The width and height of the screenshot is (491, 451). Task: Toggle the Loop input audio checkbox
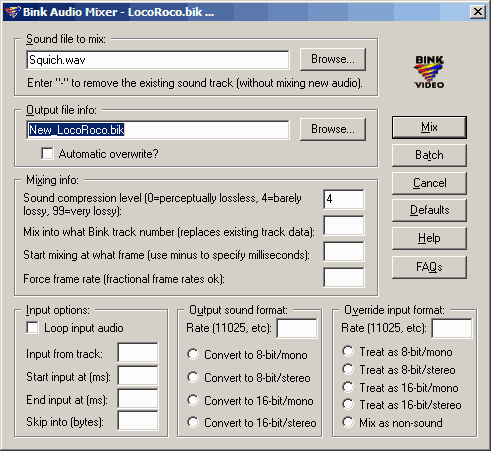tap(32, 328)
